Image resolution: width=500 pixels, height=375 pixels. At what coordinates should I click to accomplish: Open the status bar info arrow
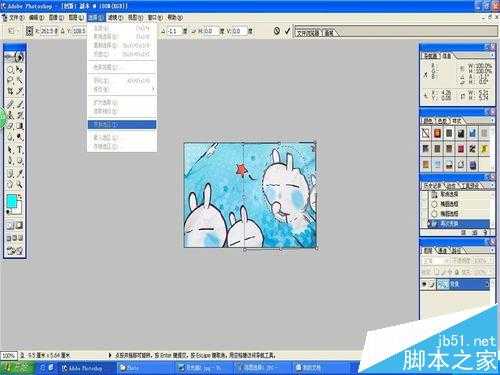point(110,355)
